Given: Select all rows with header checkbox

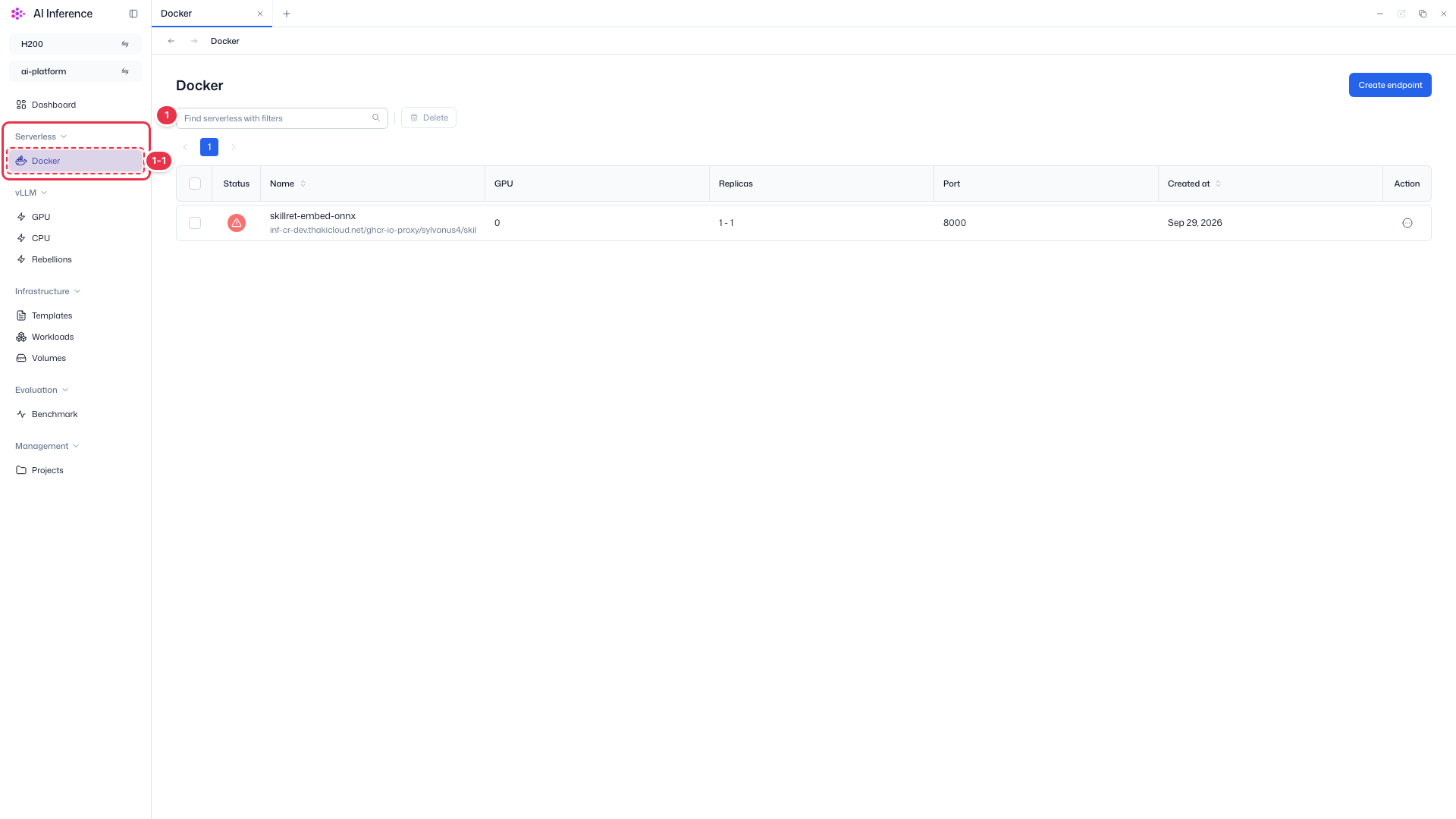Looking at the screenshot, I should [x=195, y=184].
